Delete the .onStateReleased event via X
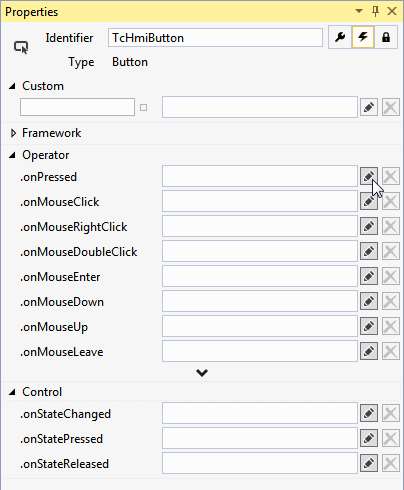The width and height of the screenshot is (404, 490). click(x=391, y=463)
